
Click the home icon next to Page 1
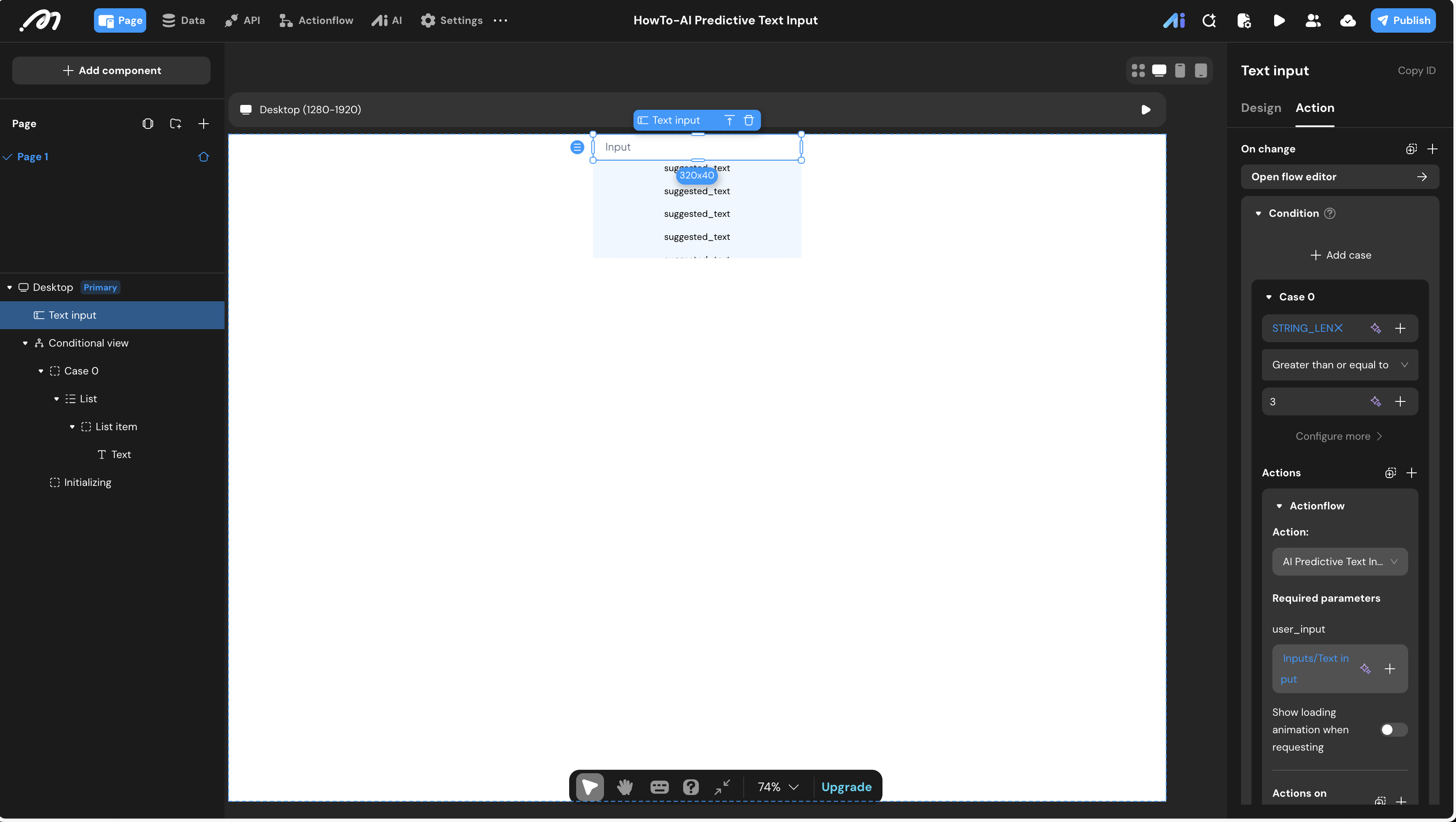tap(204, 157)
